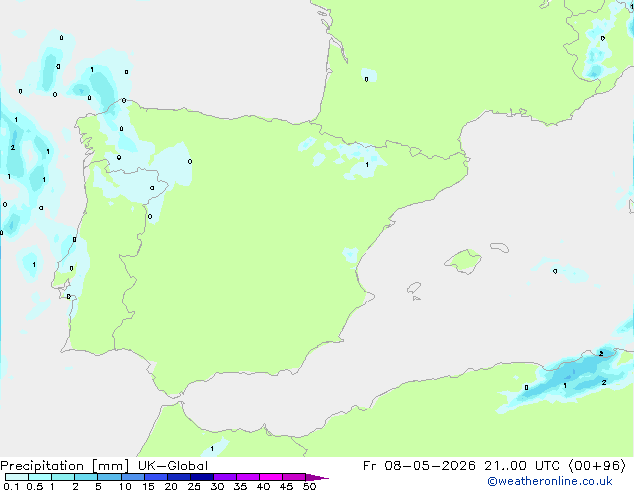Click the Menorca island outline
634x490 pixels.
point(499,247)
